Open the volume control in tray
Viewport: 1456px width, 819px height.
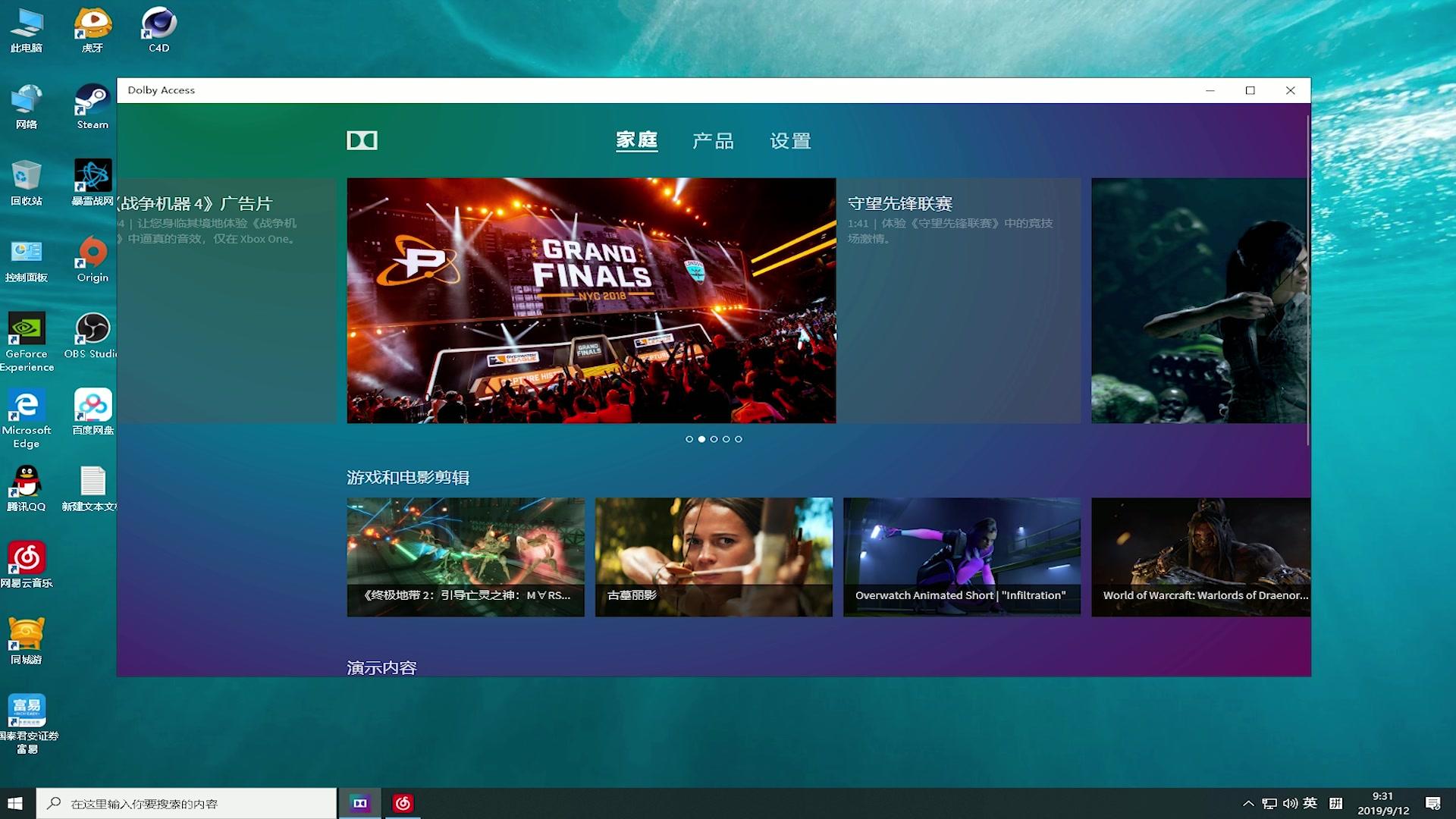1290,803
